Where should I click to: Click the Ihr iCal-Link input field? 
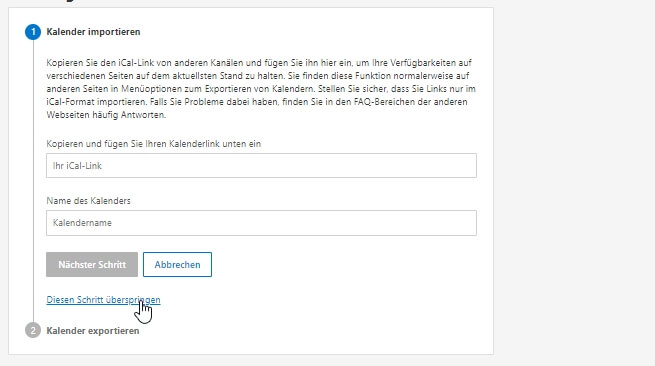point(261,165)
